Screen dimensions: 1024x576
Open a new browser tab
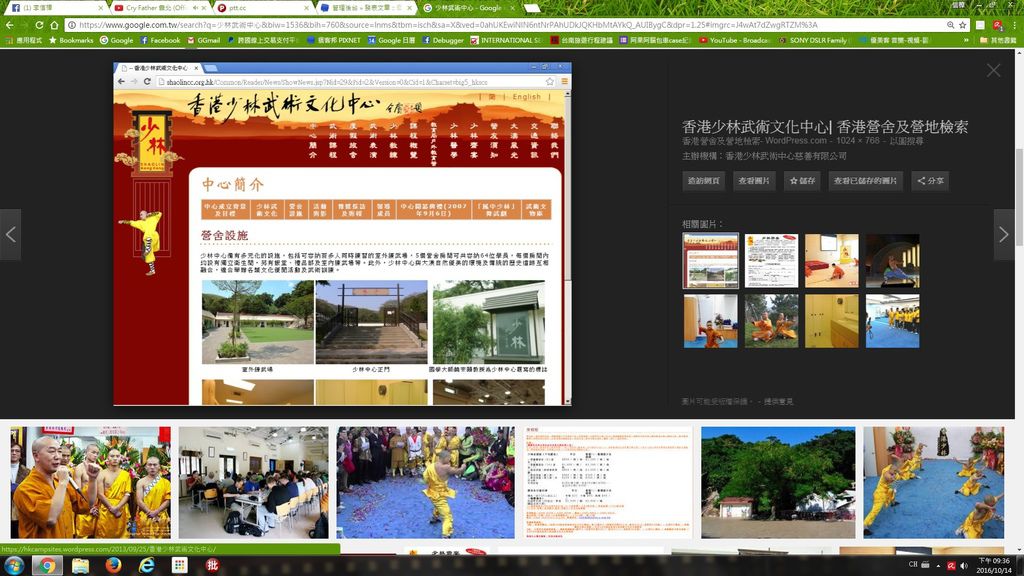tap(532, 8)
